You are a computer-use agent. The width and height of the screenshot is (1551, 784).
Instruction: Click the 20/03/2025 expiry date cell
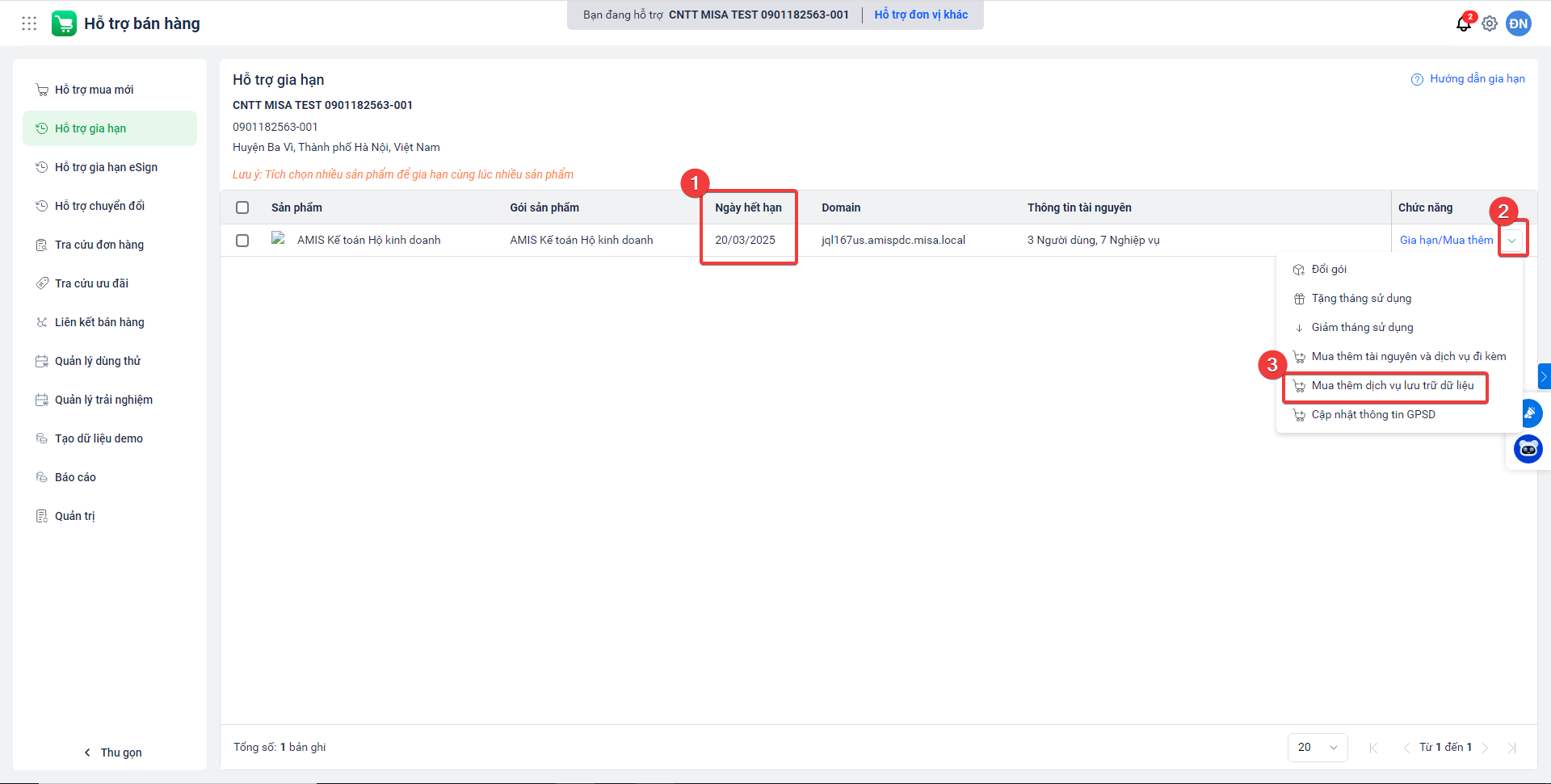click(745, 241)
